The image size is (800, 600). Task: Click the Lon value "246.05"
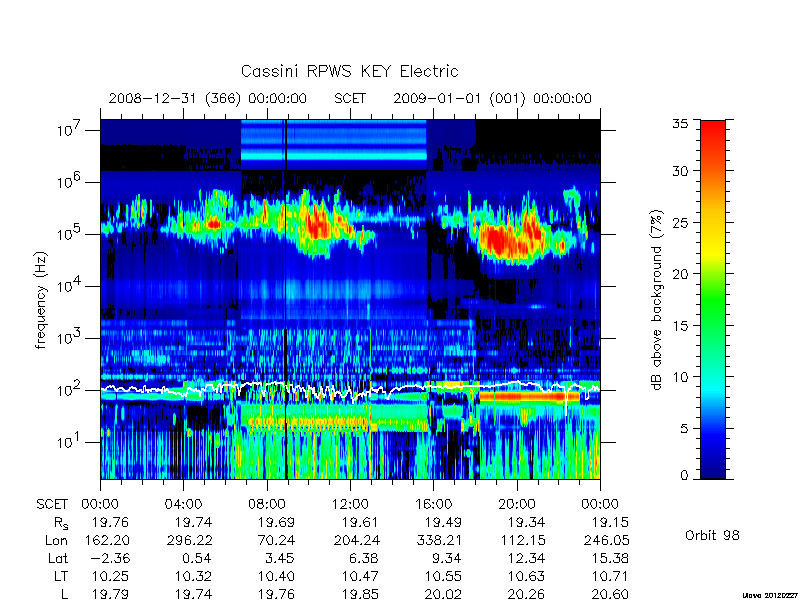pyautogui.click(x=607, y=540)
